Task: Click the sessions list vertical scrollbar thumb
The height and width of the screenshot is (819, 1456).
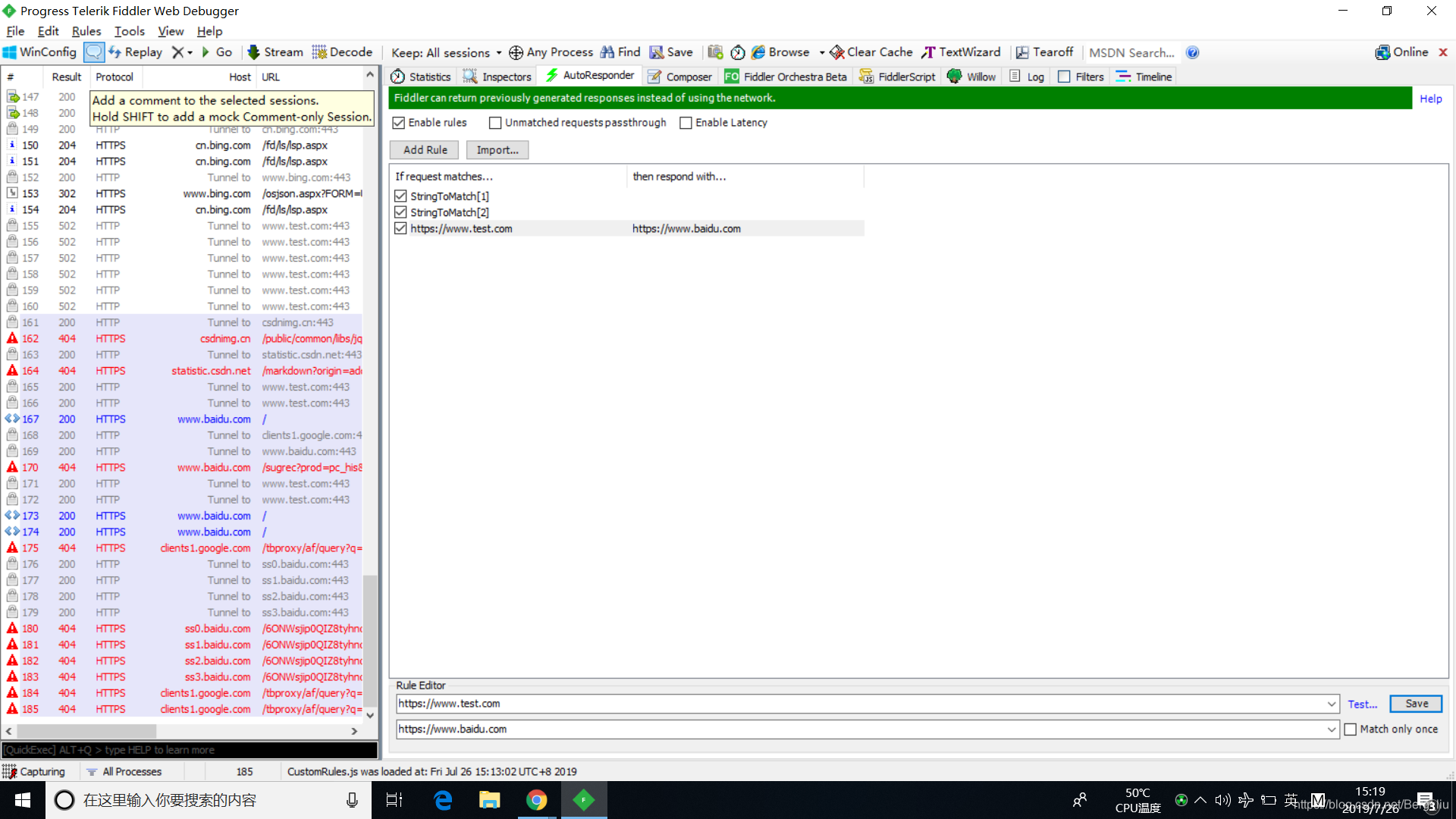Action: point(370,642)
